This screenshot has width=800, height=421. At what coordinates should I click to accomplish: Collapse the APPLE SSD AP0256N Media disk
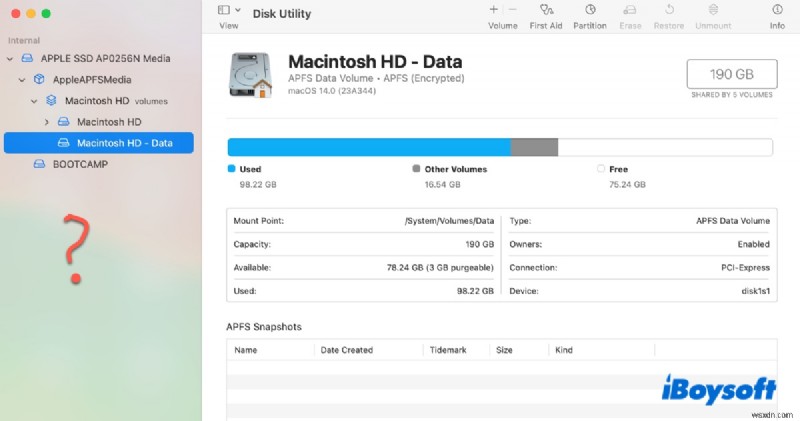pyautogui.click(x=10, y=59)
